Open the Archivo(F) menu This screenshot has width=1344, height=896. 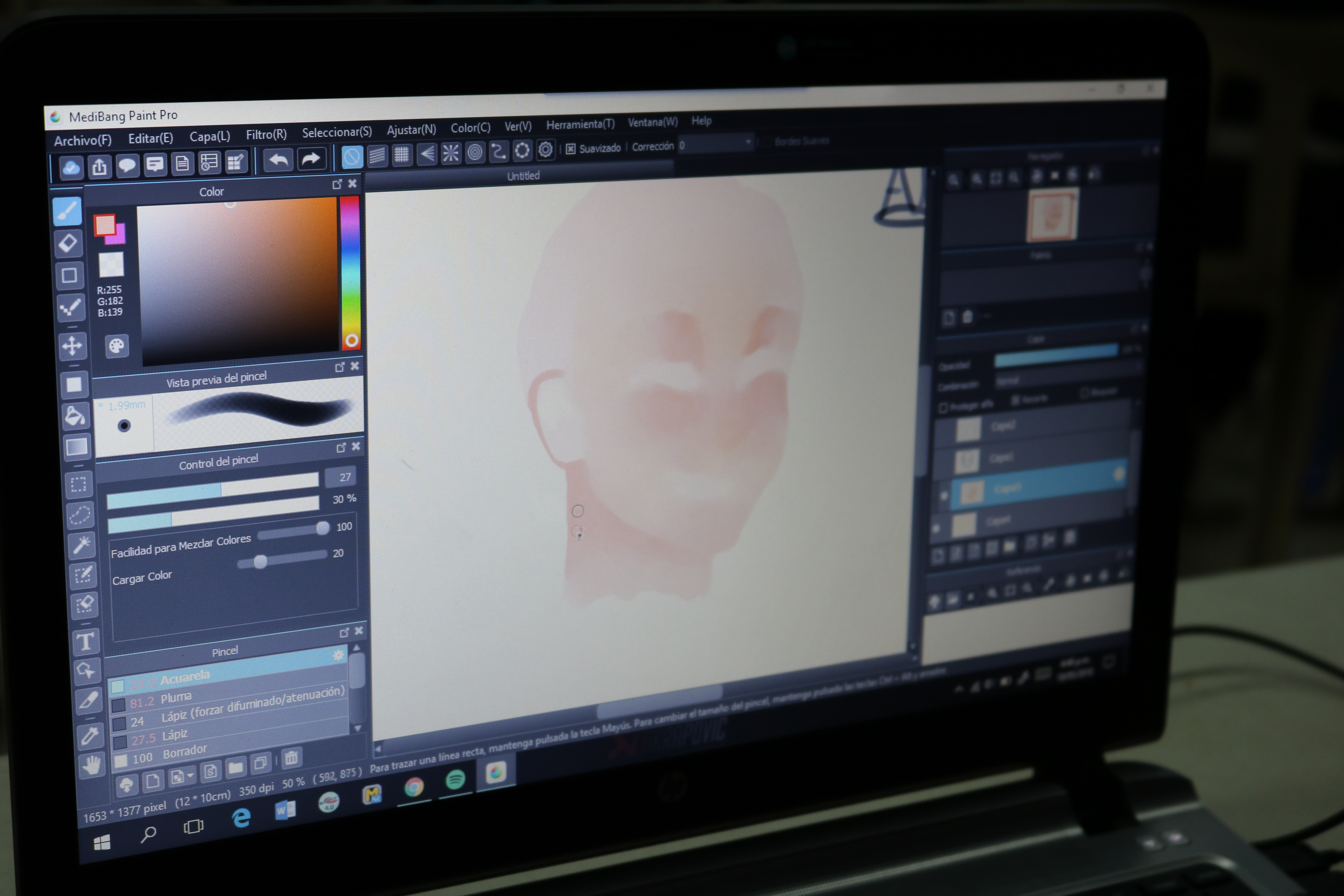pos(83,141)
